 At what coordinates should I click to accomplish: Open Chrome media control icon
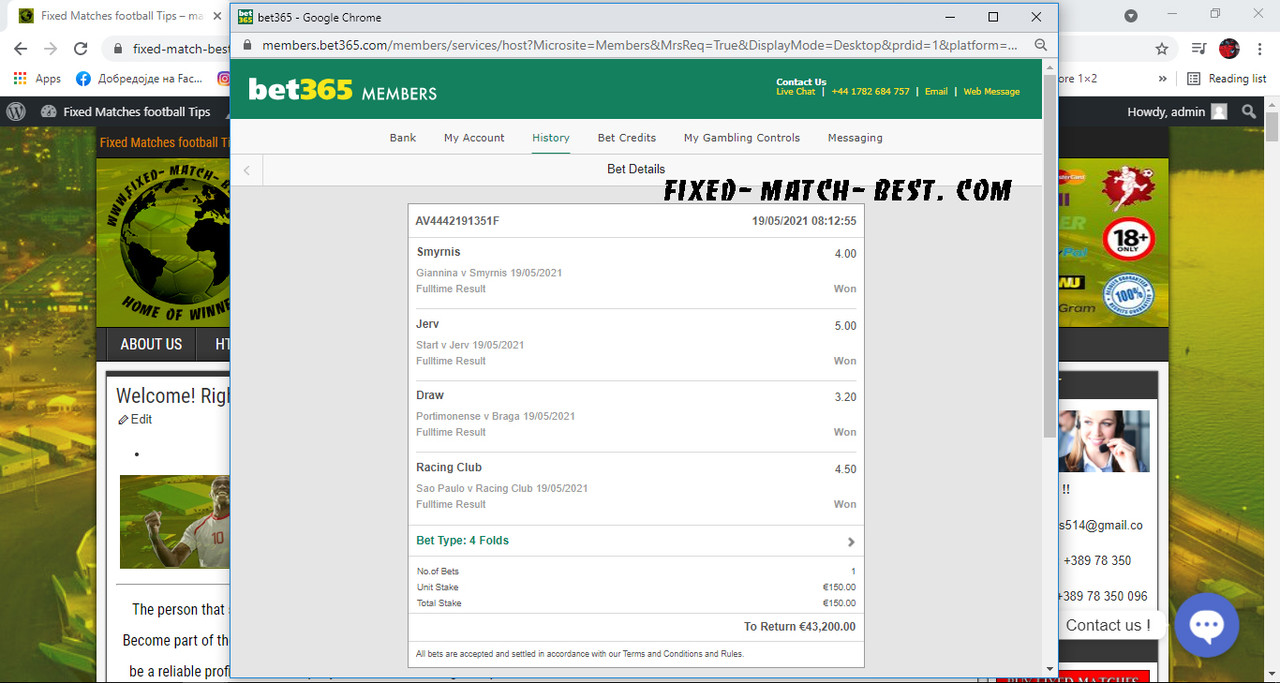[1199, 48]
